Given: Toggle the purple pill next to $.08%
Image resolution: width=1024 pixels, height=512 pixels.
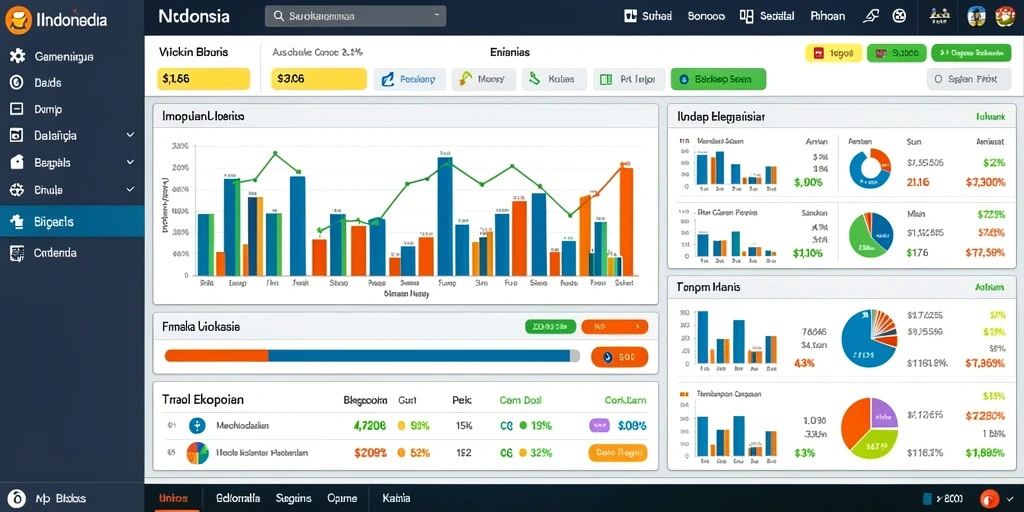Looking at the screenshot, I should (x=600, y=426).
